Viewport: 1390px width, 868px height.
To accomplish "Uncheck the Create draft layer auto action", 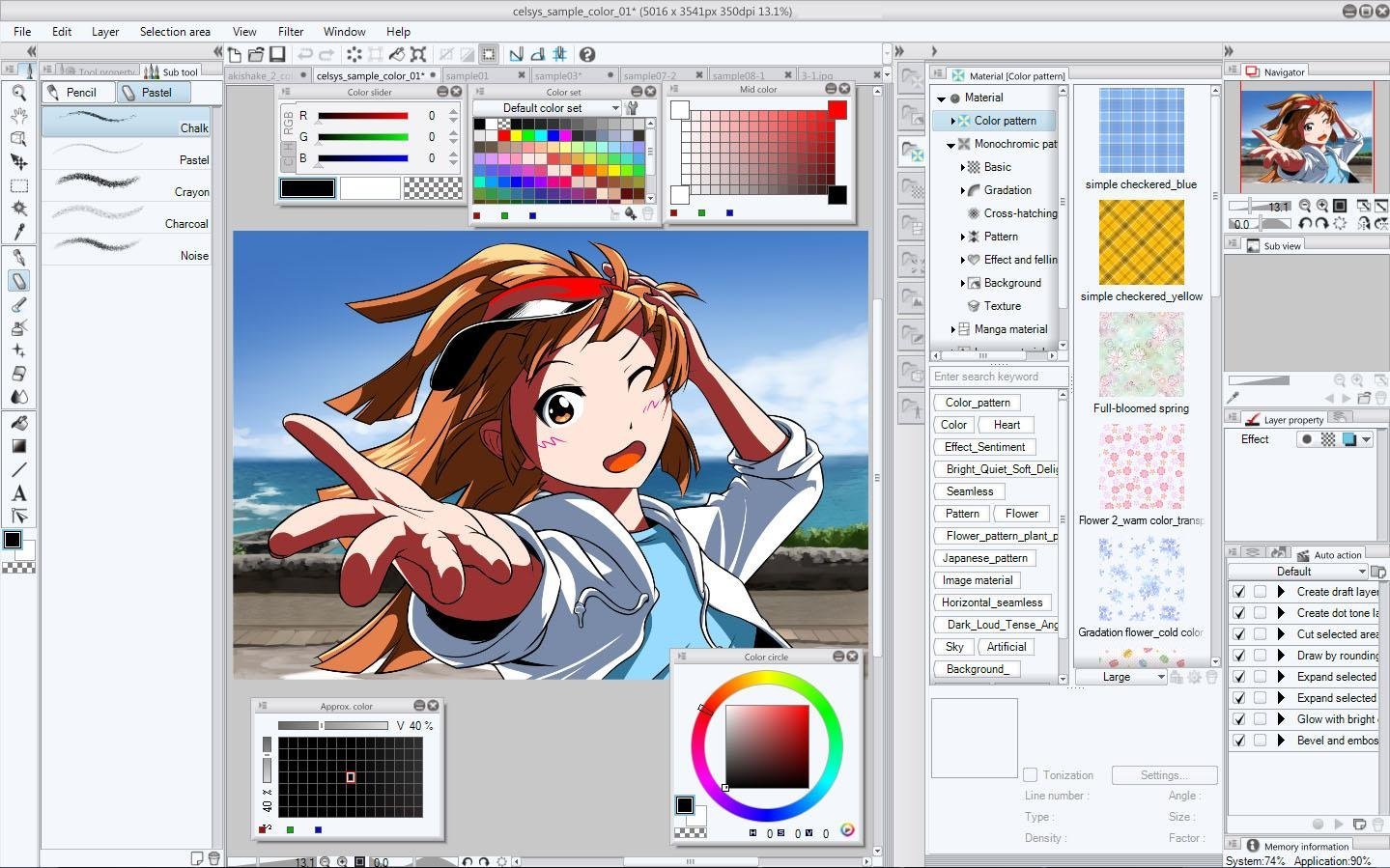I will point(1239,591).
